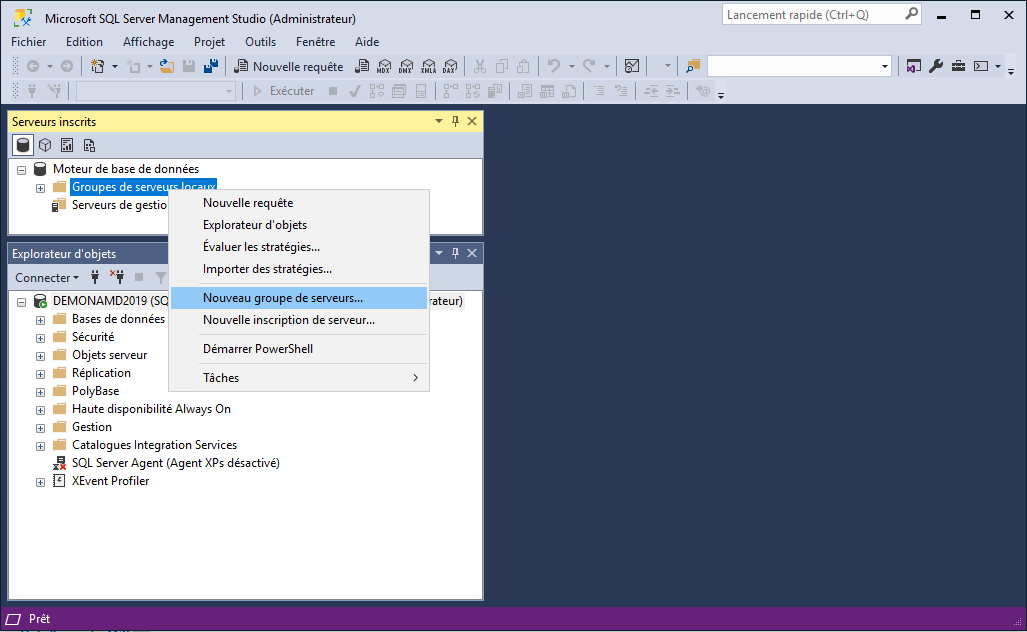Open the Edition menu

point(84,42)
